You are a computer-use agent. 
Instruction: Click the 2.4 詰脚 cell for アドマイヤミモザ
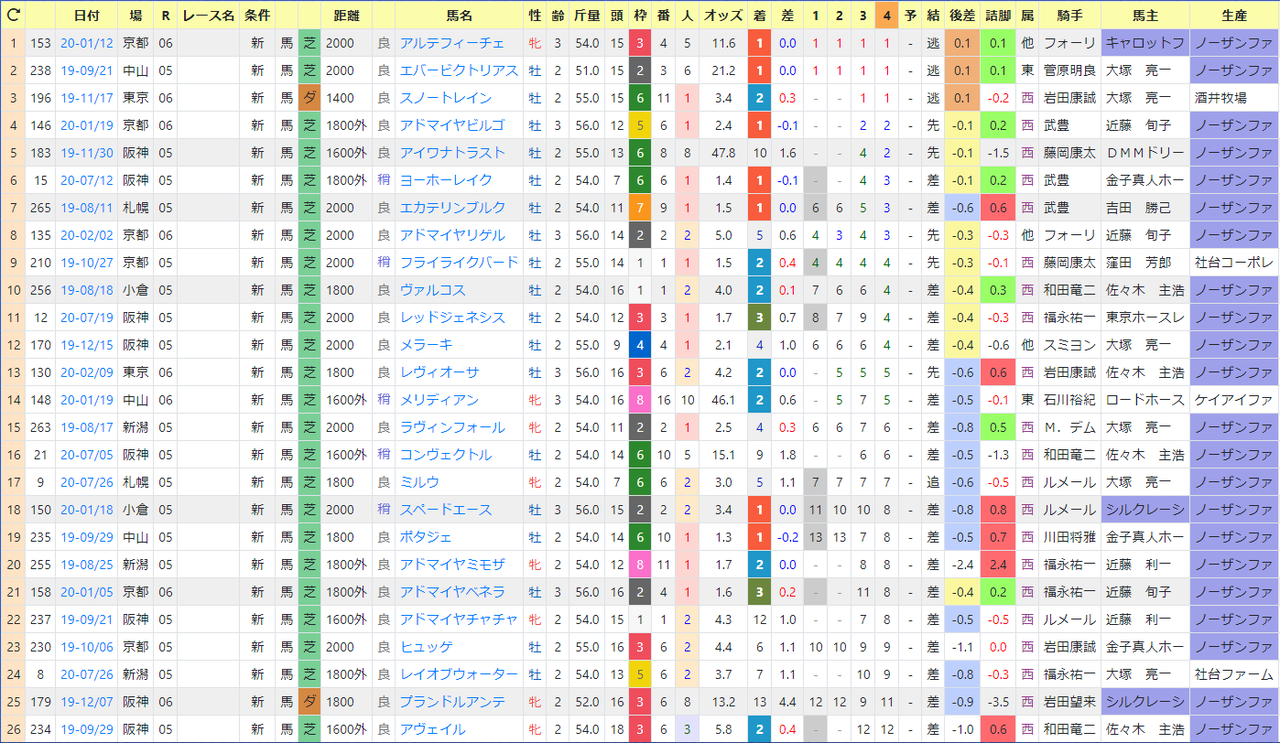coord(998,565)
